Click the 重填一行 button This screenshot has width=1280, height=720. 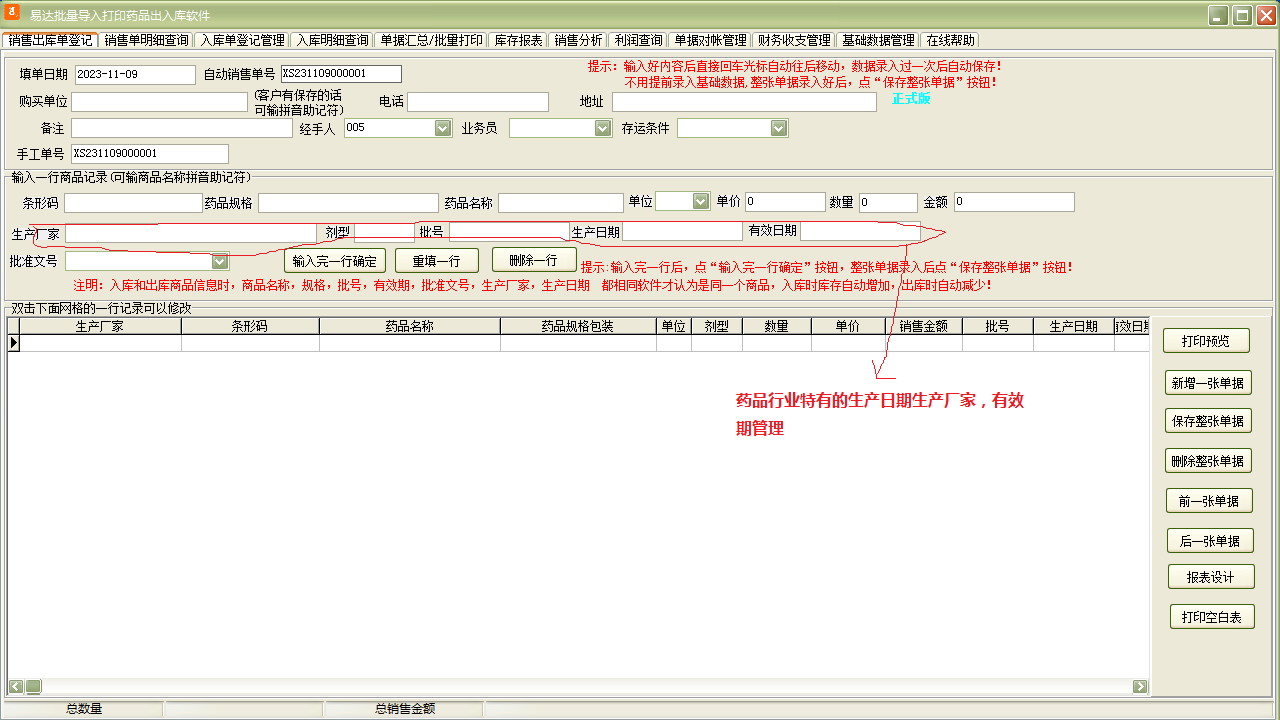[x=436, y=260]
